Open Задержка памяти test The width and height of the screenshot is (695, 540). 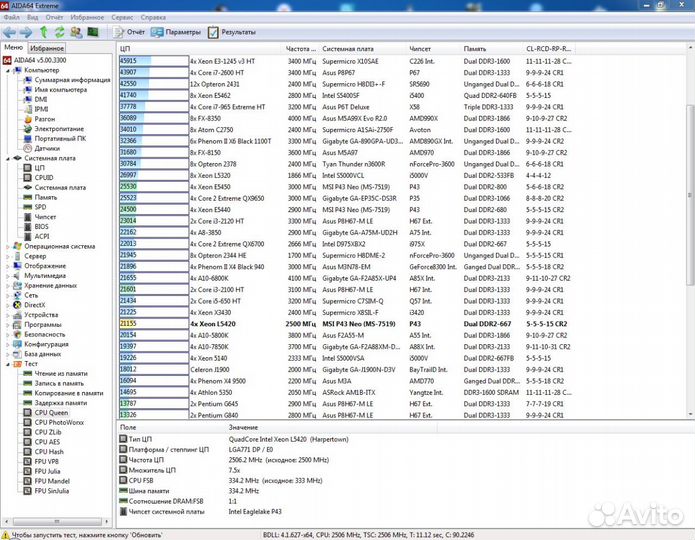coord(61,403)
